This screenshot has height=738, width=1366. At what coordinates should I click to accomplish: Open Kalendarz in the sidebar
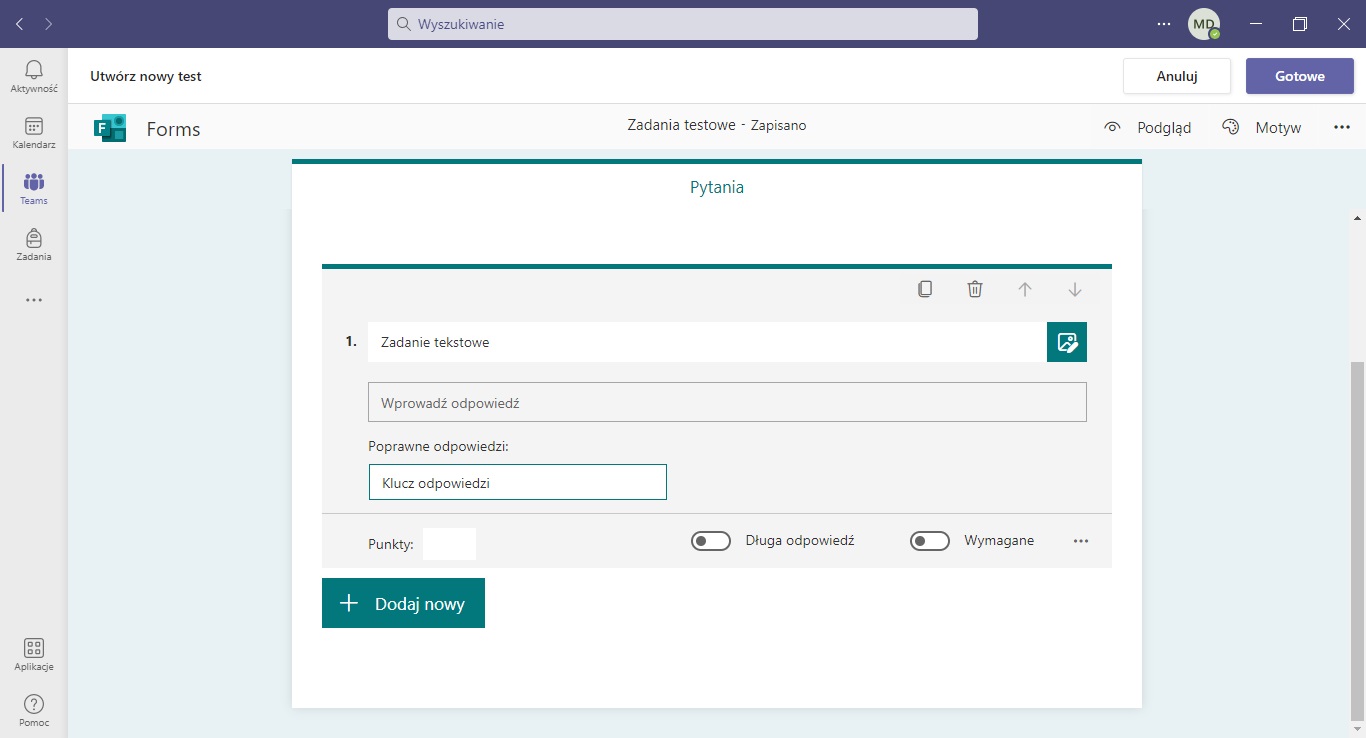[34, 132]
